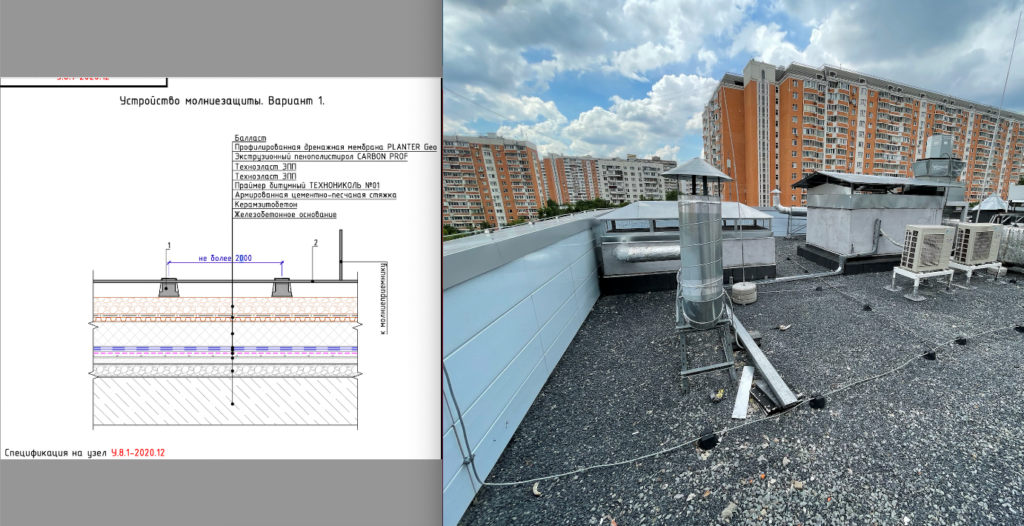Select the "Керамзитобетон" layer label
This screenshot has height=526, width=1024.
point(265,204)
